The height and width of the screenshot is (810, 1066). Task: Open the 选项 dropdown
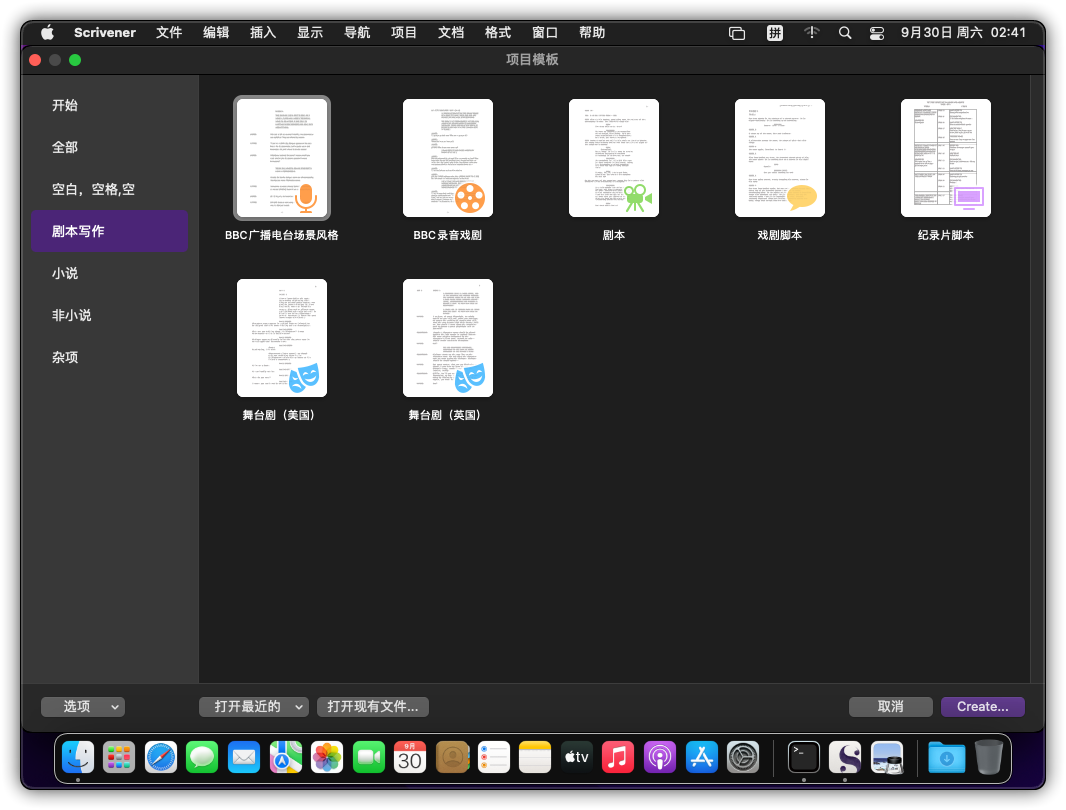(83, 707)
